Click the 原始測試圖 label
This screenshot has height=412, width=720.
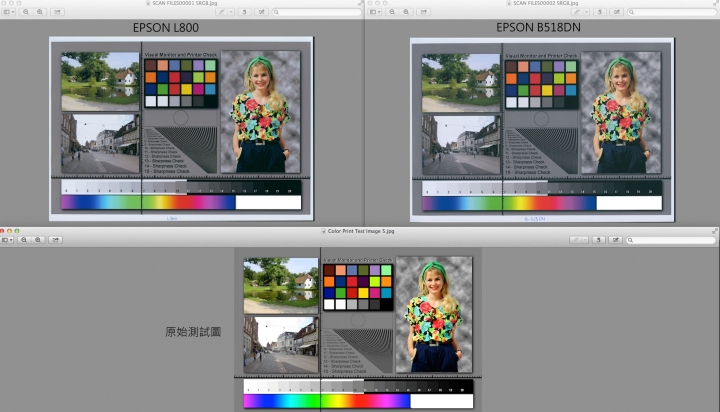[193, 332]
